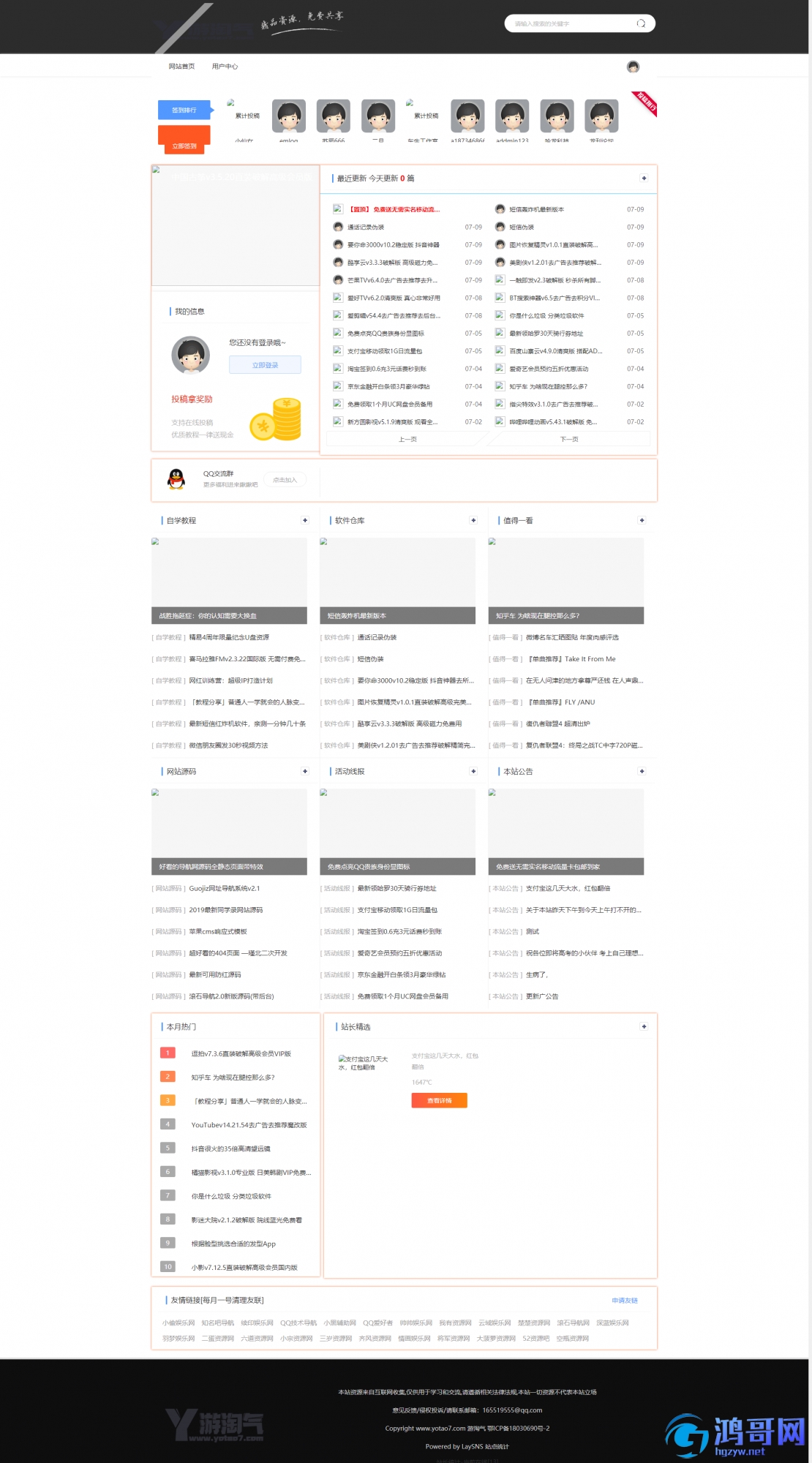Click author avatar beside 美剧侠v1.2.01
Viewport: 812px width, 1463px height.
(x=500, y=262)
